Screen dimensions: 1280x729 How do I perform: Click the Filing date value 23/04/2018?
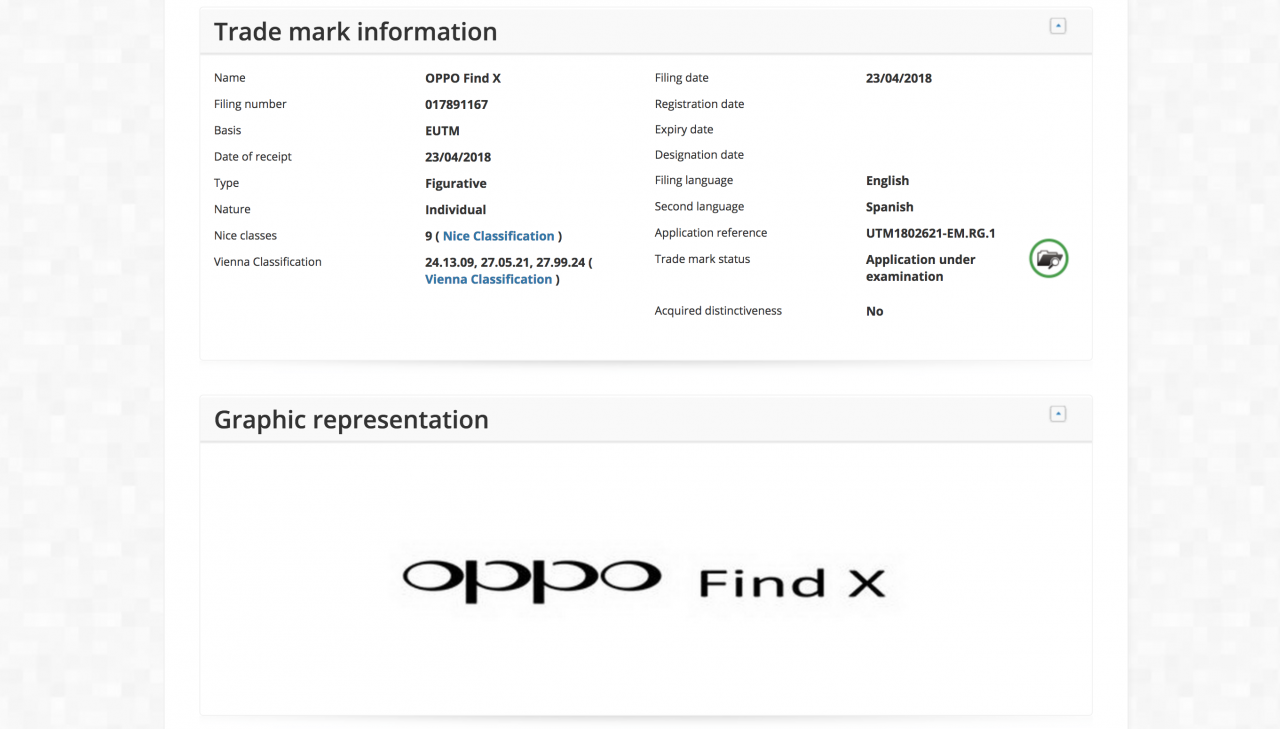pos(899,78)
